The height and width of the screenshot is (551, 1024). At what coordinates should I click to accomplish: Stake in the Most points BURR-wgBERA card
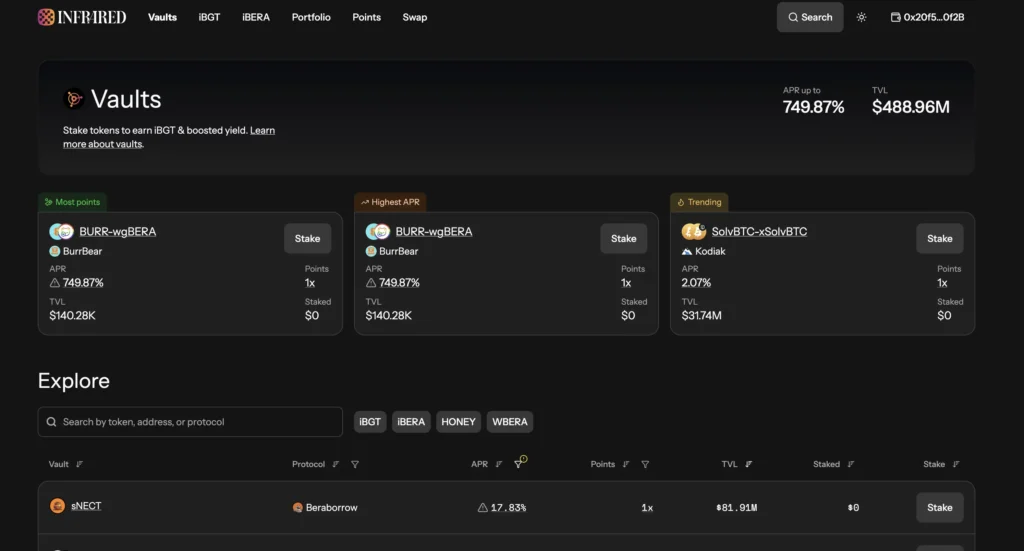[x=307, y=238]
